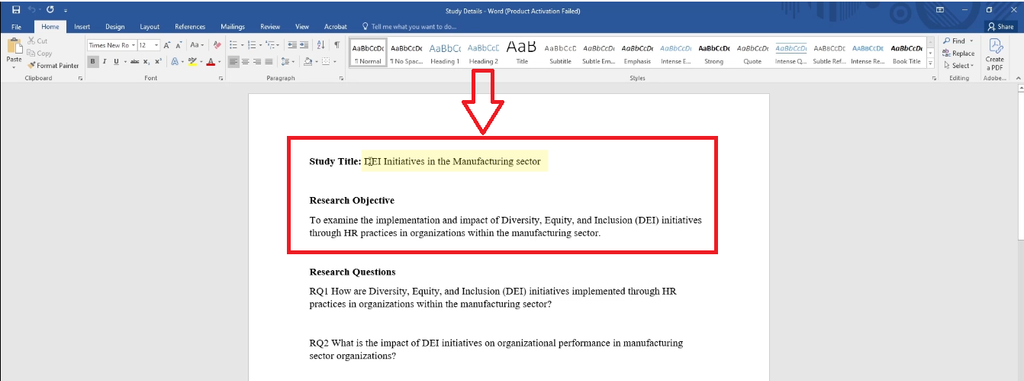Expand the Numbering list dropdown arrow
The image size is (1024, 381).
pyautogui.click(x=261, y=45)
